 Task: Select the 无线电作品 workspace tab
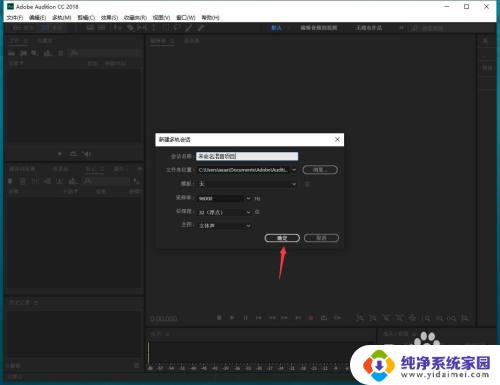369,28
